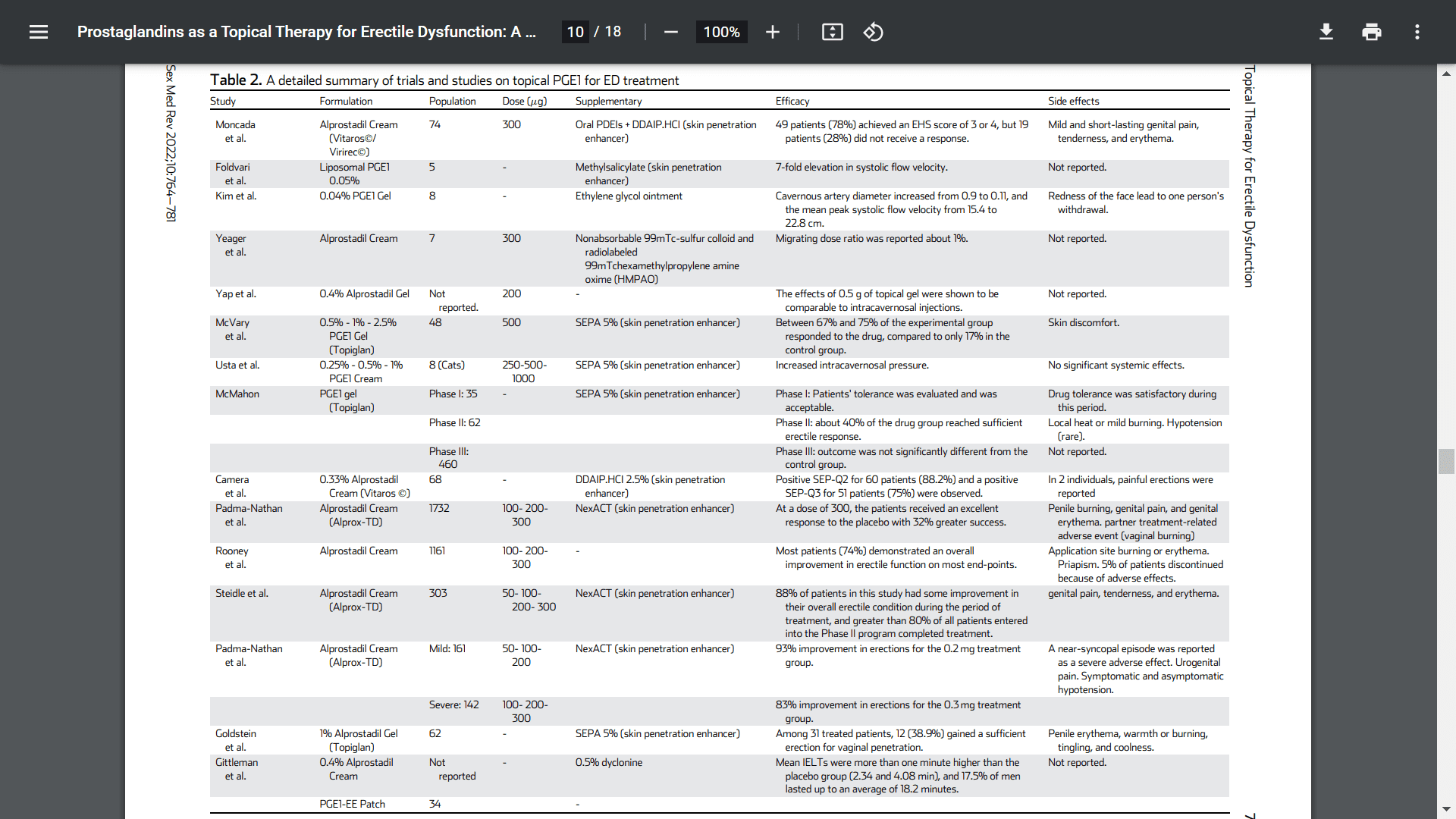The height and width of the screenshot is (819, 1456).
Task: Click the 'Dose (μg)' column header
Action: pyautogui.click(x=524, y=101)
